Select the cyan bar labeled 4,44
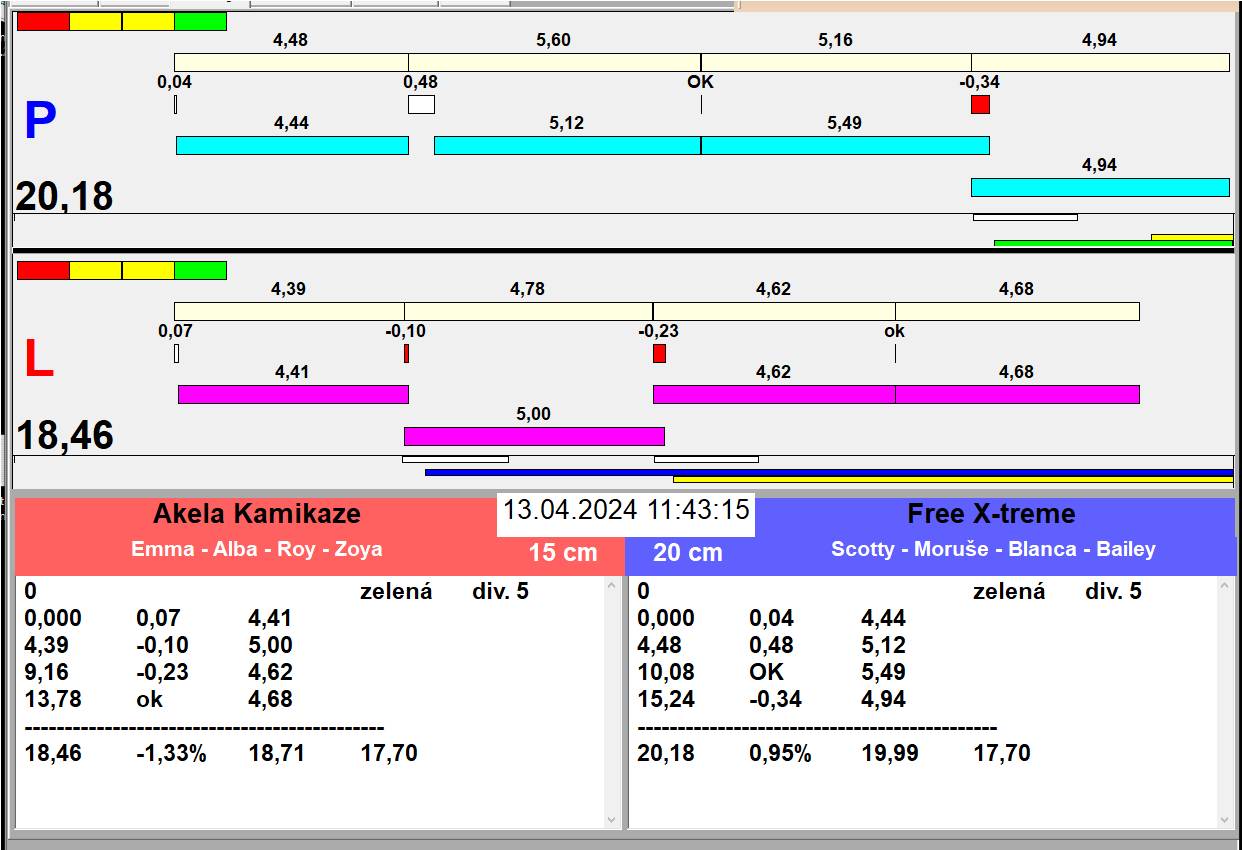Image resolution: width=1242 pixels, height=850 pixels. coord(292,145)
